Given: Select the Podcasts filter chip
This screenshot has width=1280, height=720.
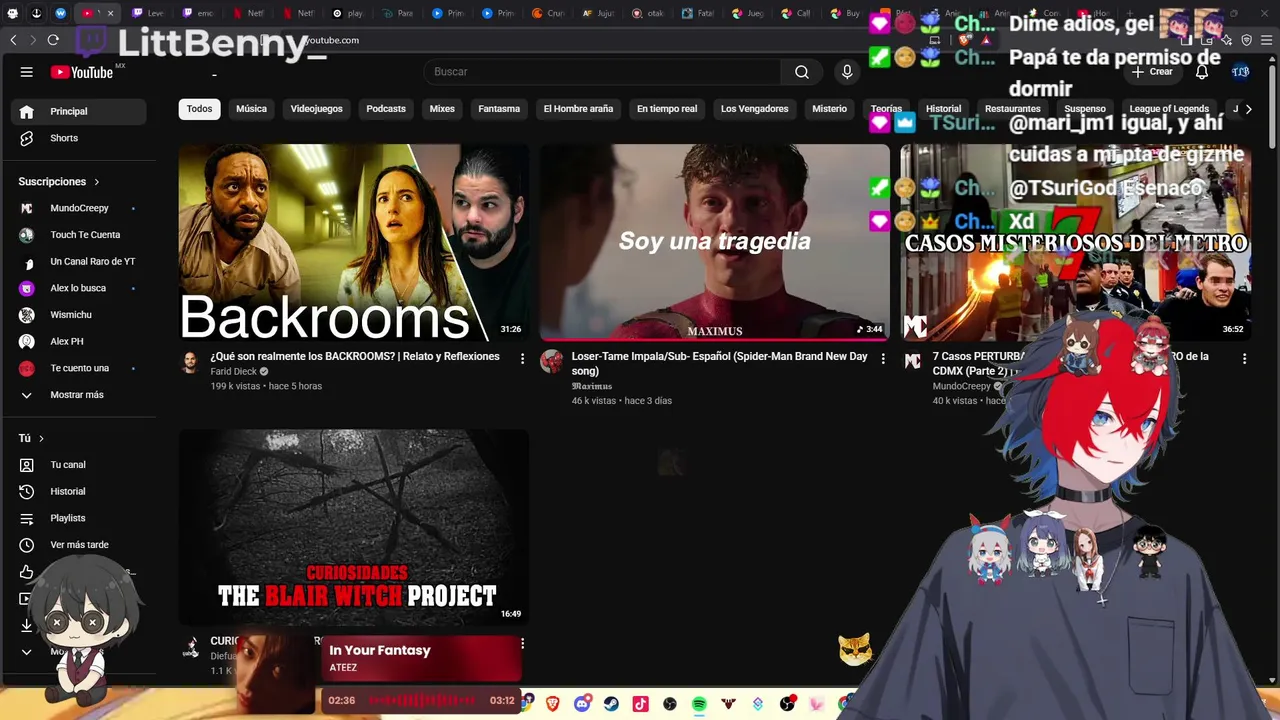Looking at the screenshot, I should (386, 109).
